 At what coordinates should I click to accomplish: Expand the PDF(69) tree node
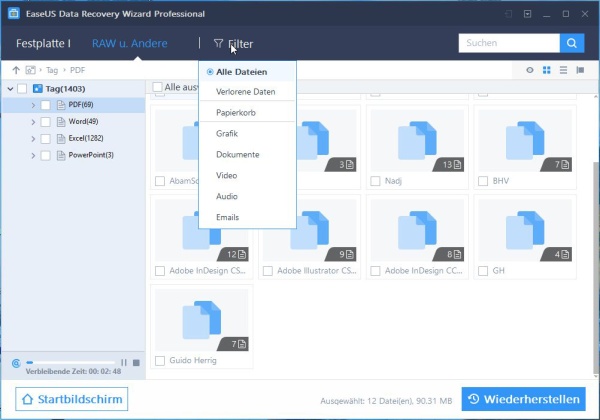33,105
